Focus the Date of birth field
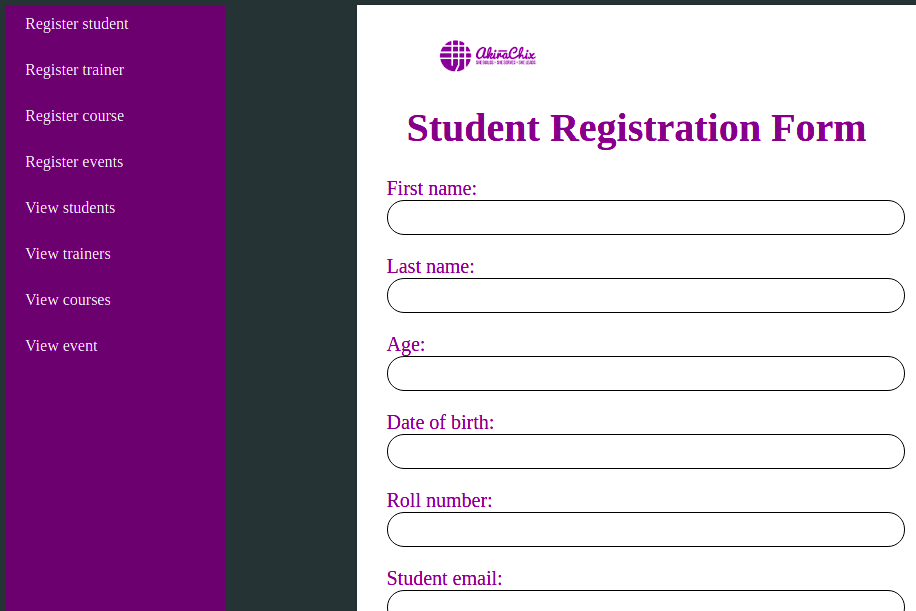 645,452
